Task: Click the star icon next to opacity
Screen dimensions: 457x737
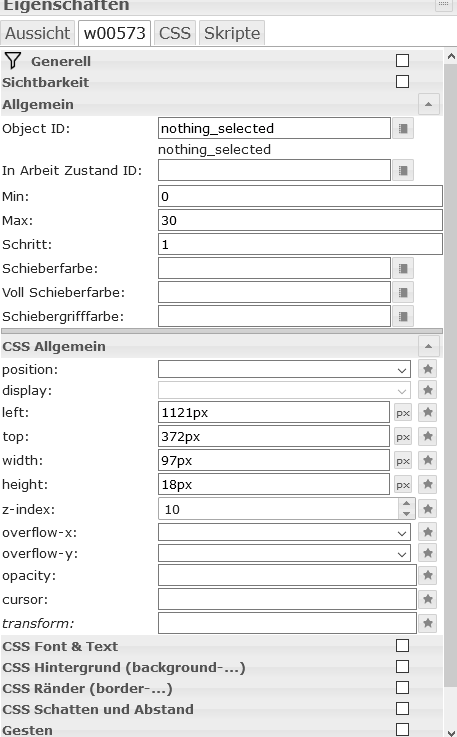Action: click(428, 575)
